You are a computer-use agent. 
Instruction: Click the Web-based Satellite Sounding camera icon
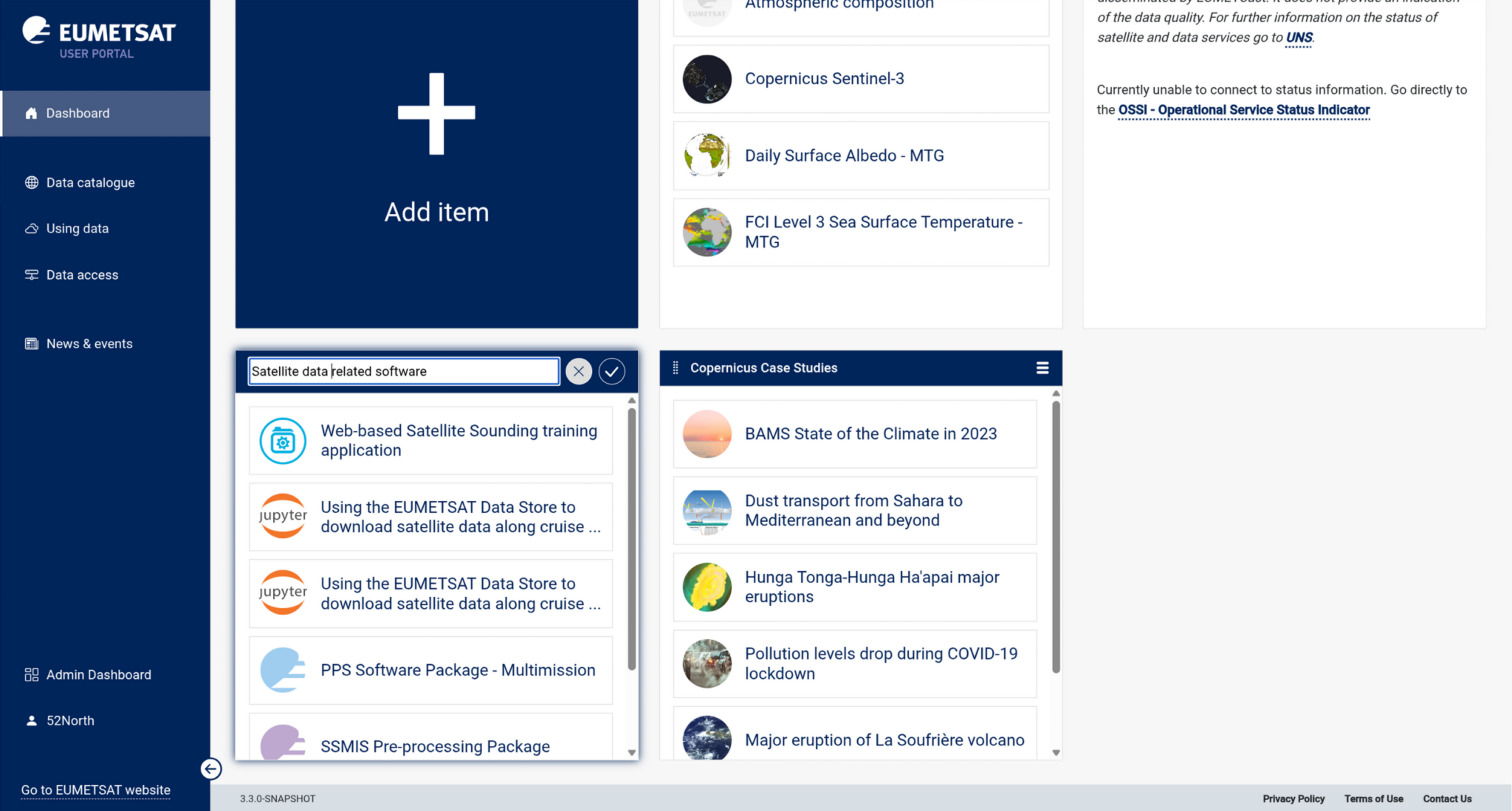[283, 441]
